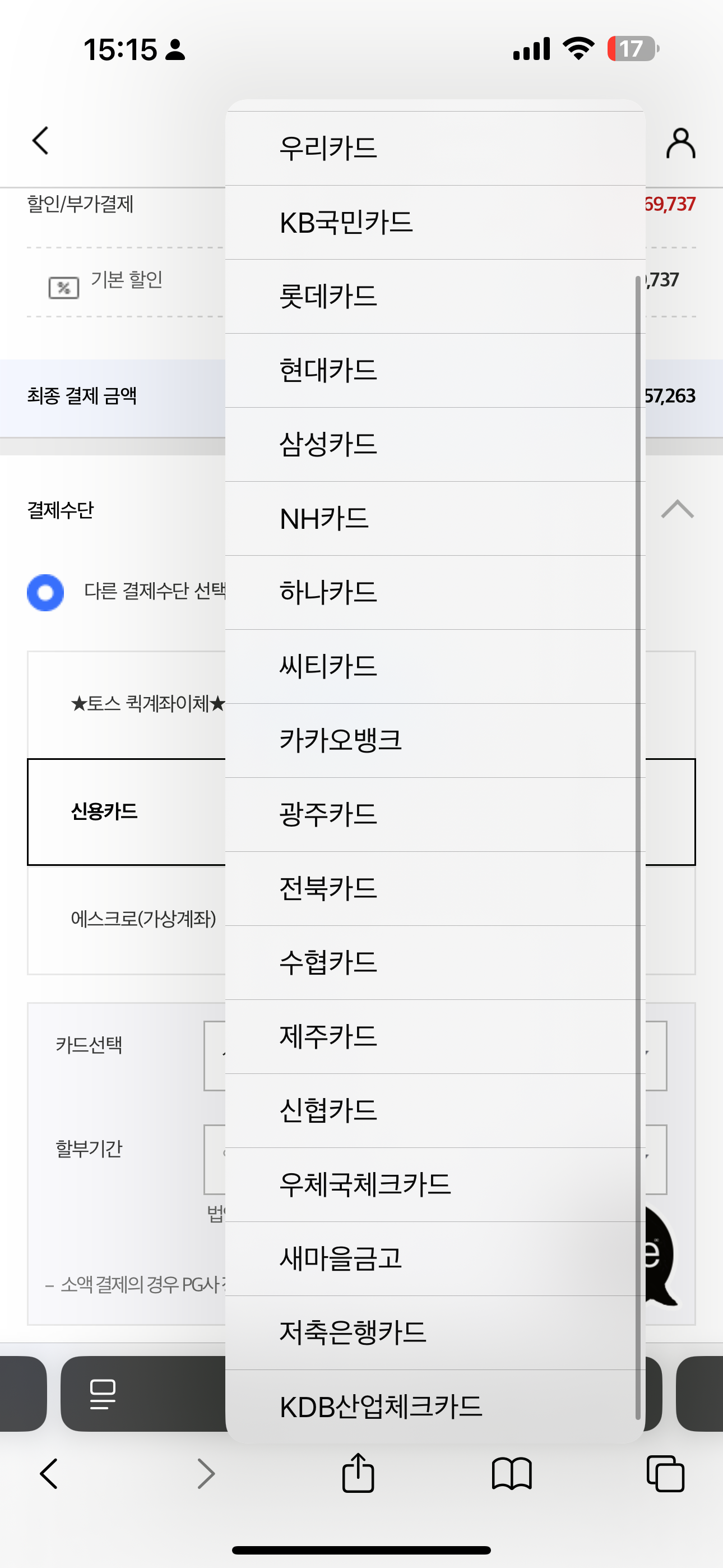723x1568 pixels.
Task: Open Safari bookmarks book icon
Action: click(512, 1474)
